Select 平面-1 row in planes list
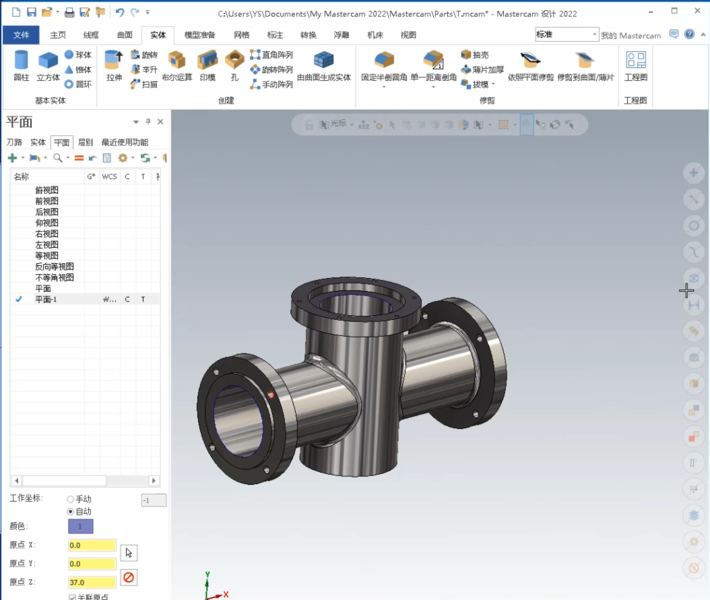 pyautogui.click(x=85, y=299)
